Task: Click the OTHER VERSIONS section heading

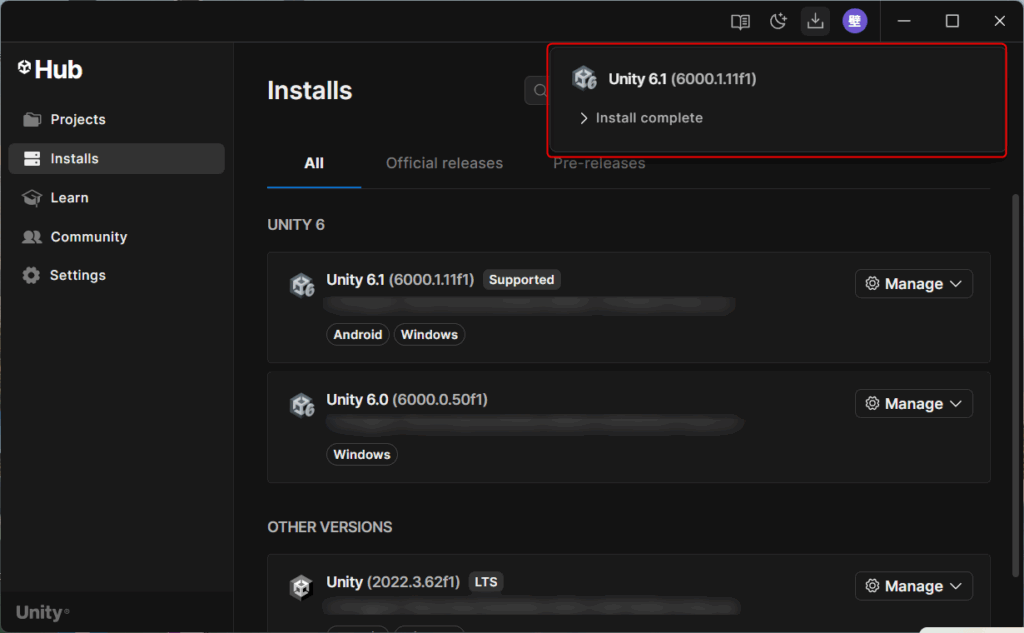Action: (x=330, y=527)
